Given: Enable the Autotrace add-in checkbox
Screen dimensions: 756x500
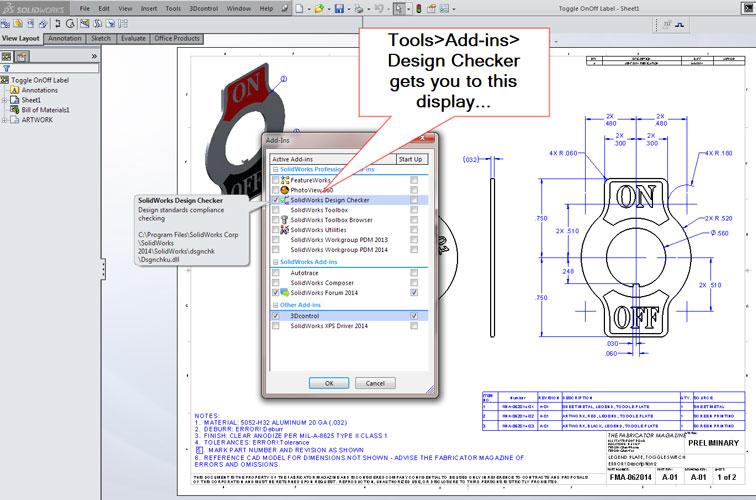Looking at the screenshot, I should pos(276,273).
